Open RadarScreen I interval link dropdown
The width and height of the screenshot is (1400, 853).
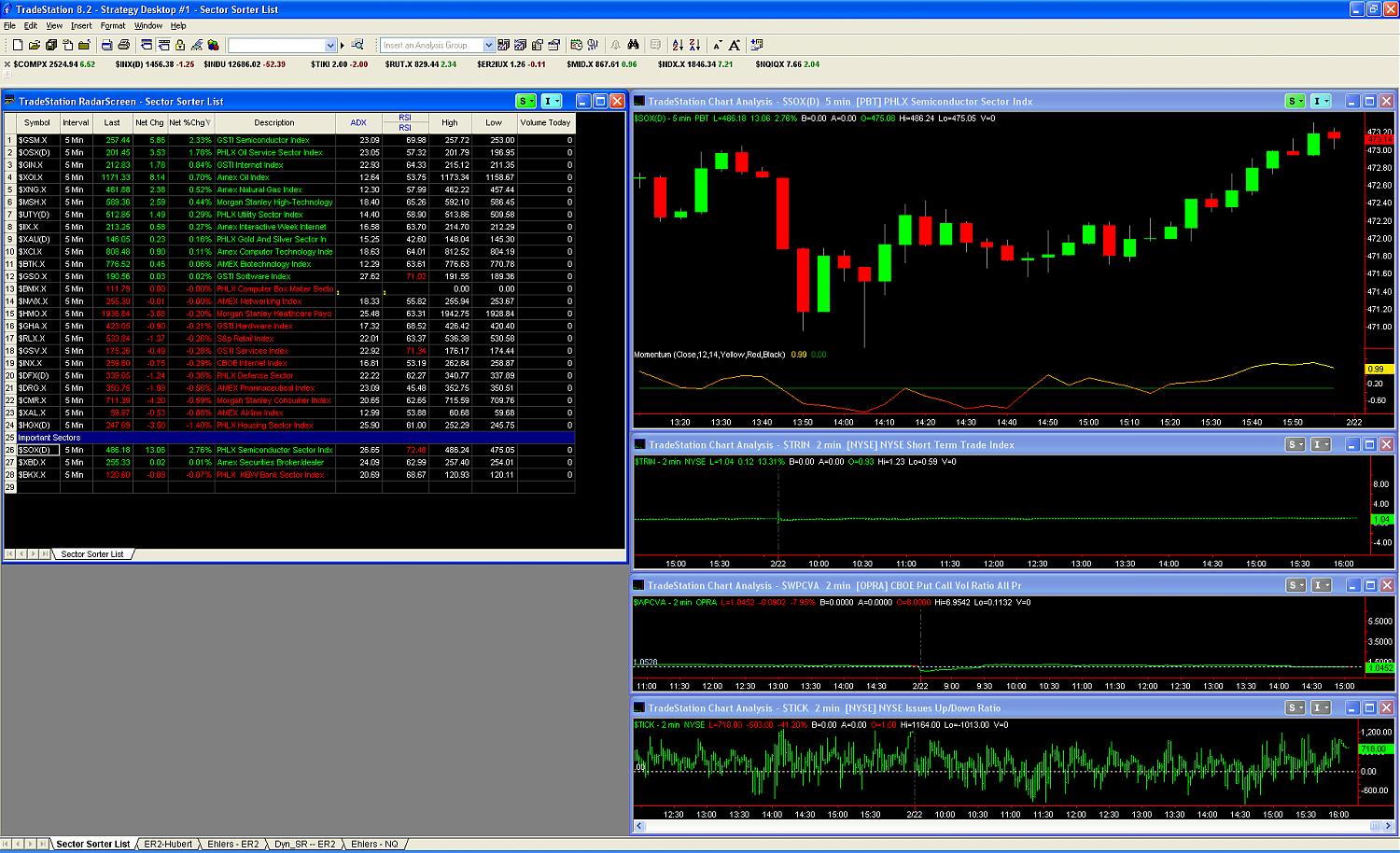[x=552, y=101]
